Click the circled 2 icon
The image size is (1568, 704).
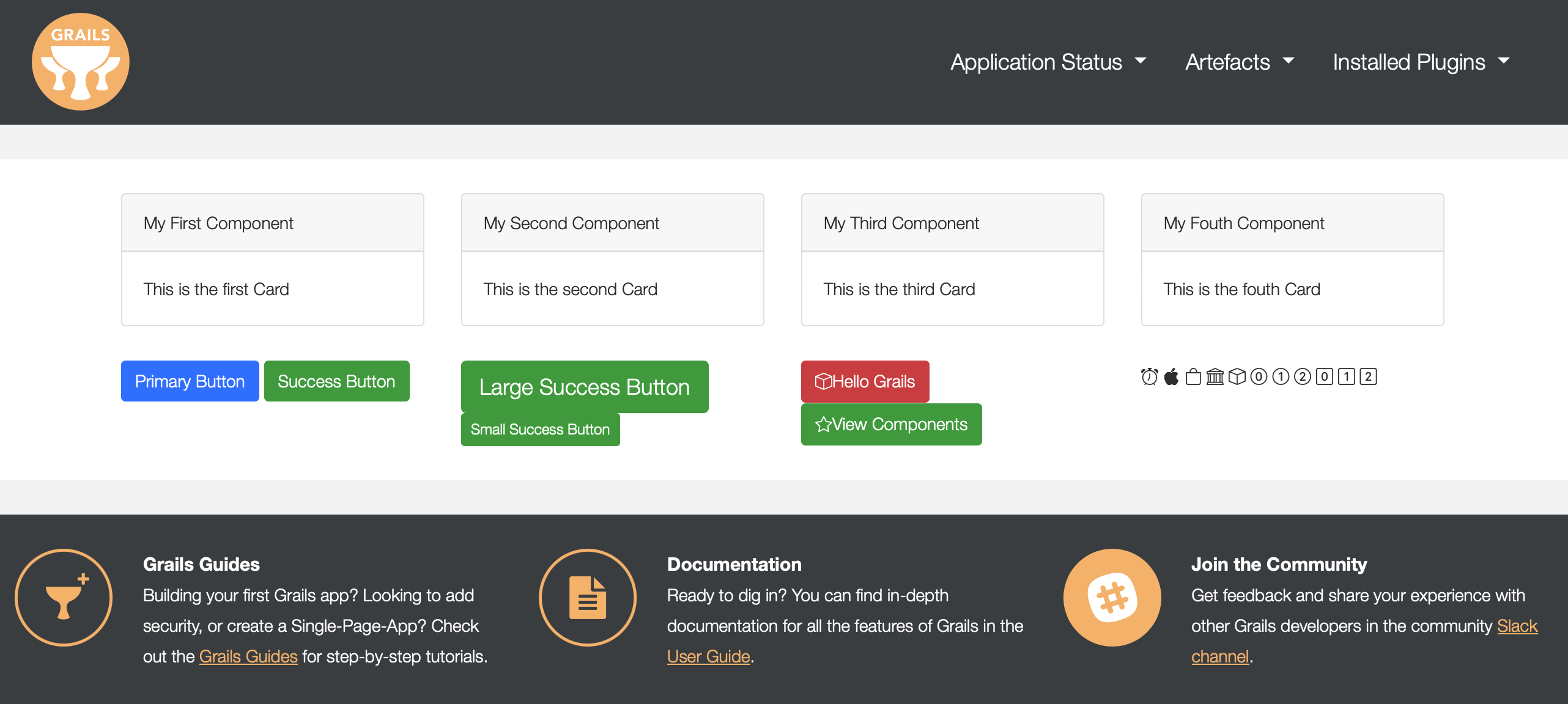point(1303,376)
